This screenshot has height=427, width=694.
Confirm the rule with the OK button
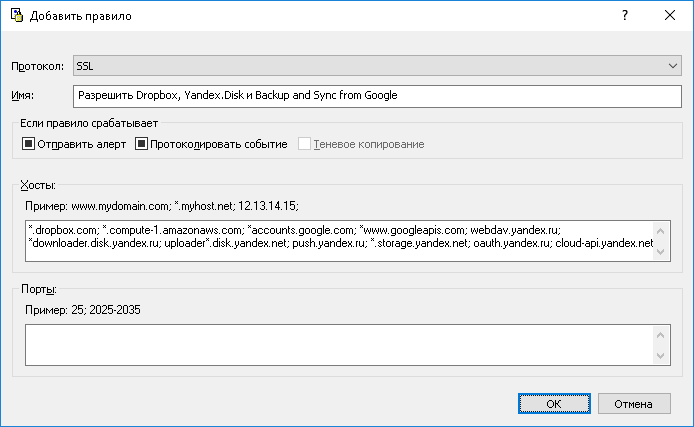pyautogui.click(x=553, y=403)
